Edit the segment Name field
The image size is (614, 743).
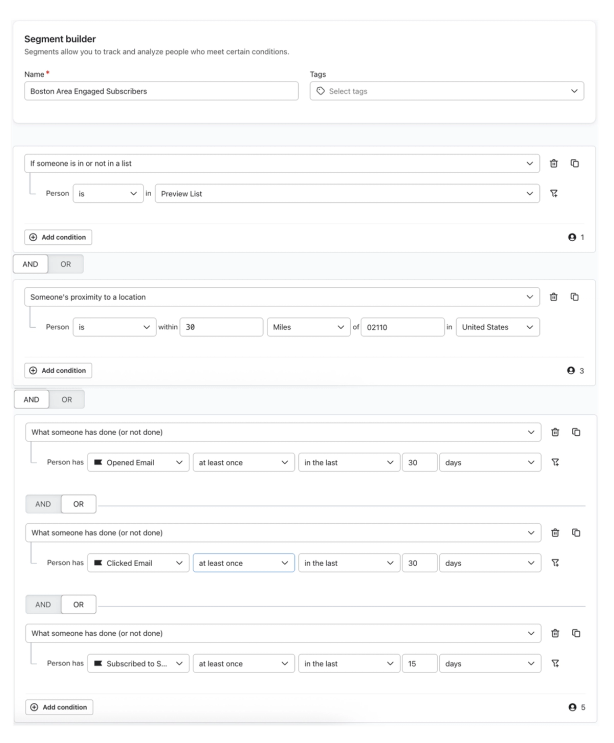pyautogui.click(x=162, y=91)
